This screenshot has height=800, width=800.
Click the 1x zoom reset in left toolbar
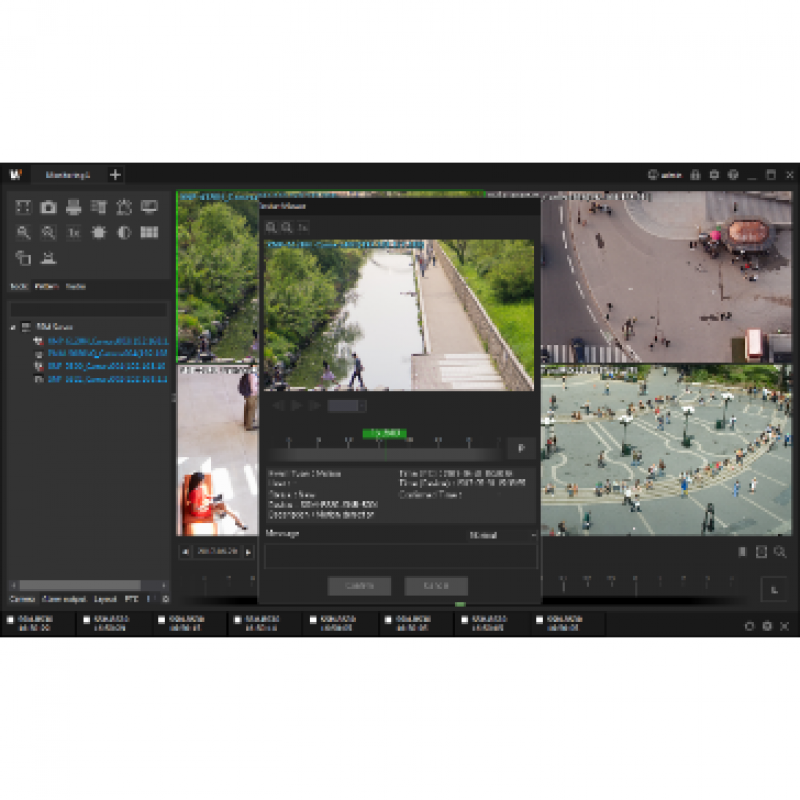[x=73, y=233]
